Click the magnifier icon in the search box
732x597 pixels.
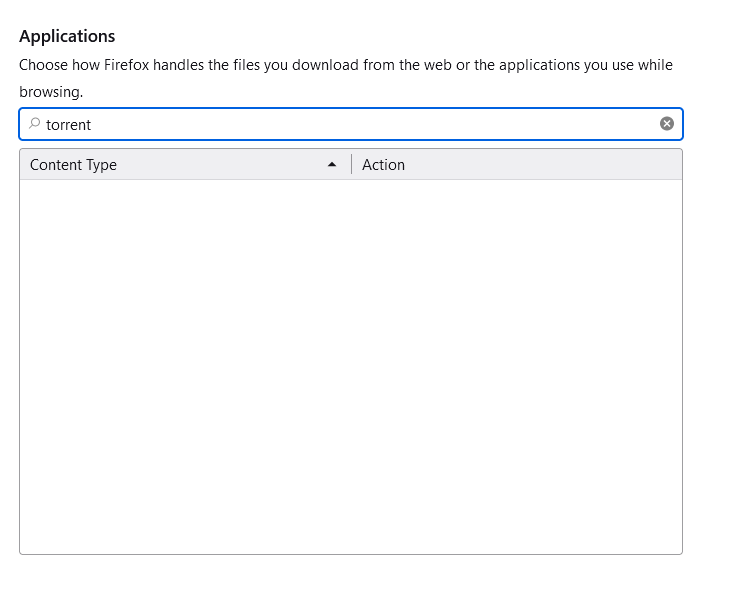pos(35,123)
